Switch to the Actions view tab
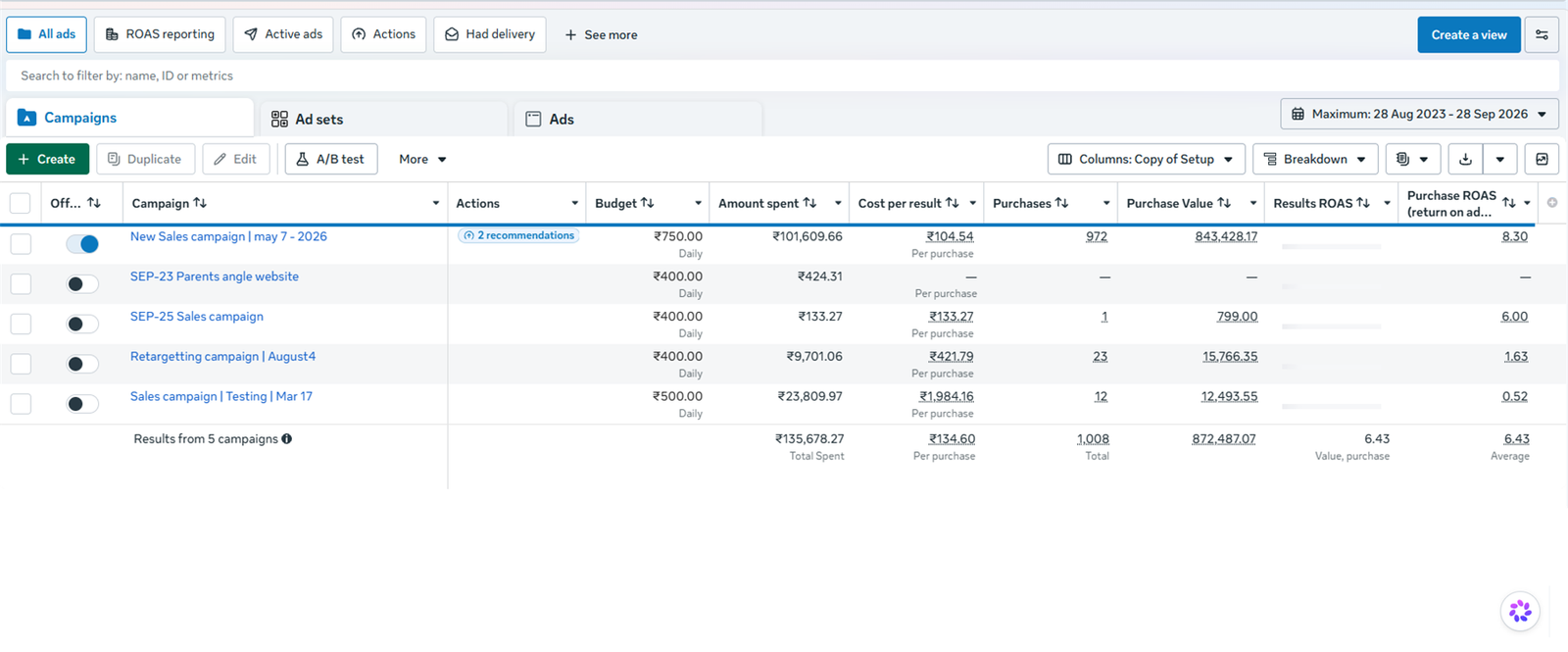This screenshot has width=1568, height=652. (x=383, y=34)
